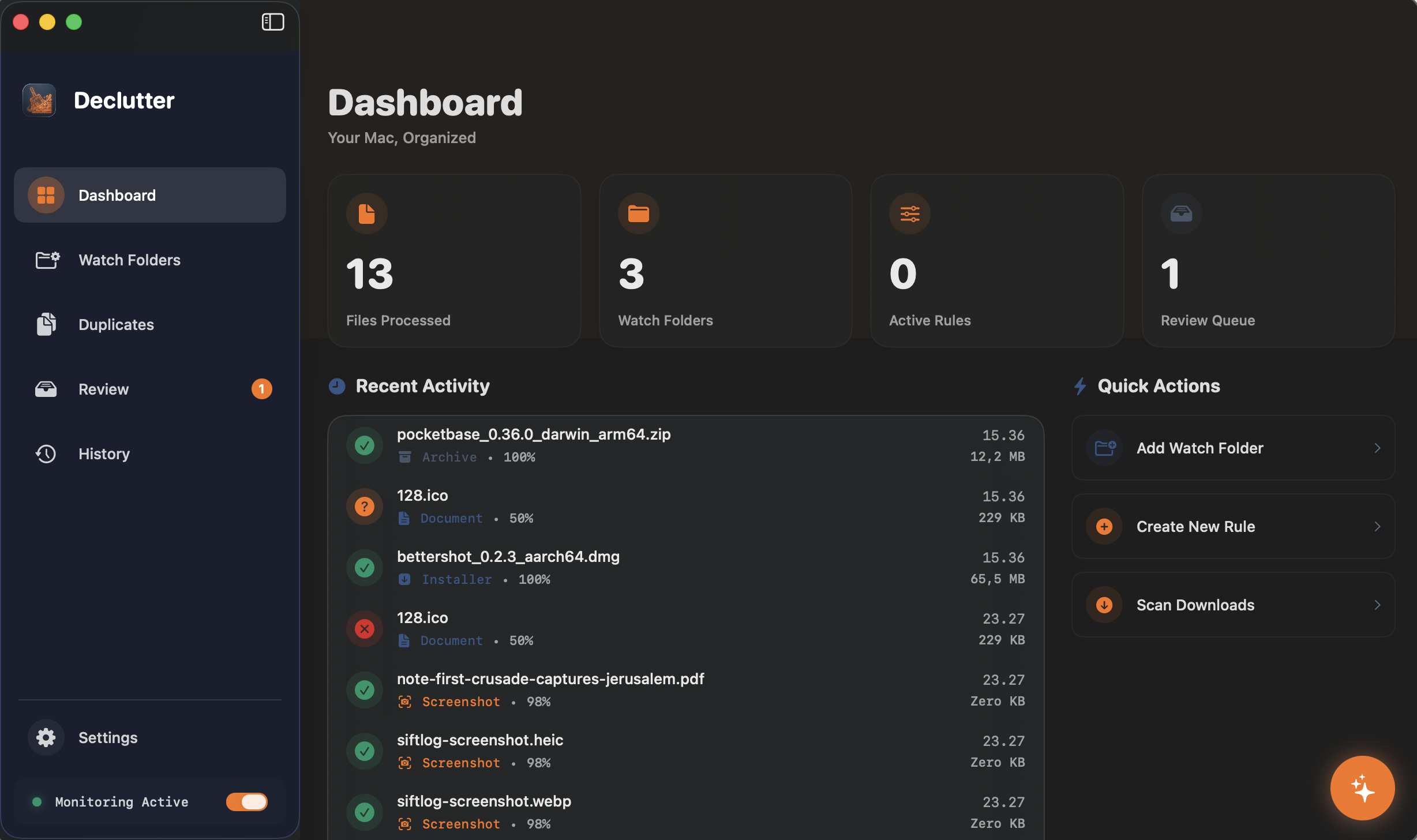Expand the Create New Rule chevron
The width and height of the screenshot is (1417, 840).
[1378, 526]
